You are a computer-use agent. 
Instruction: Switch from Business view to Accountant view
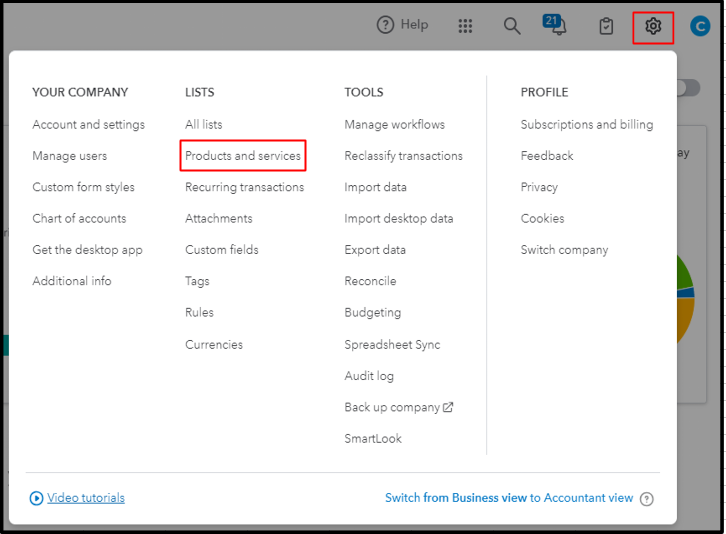(509, 498)
